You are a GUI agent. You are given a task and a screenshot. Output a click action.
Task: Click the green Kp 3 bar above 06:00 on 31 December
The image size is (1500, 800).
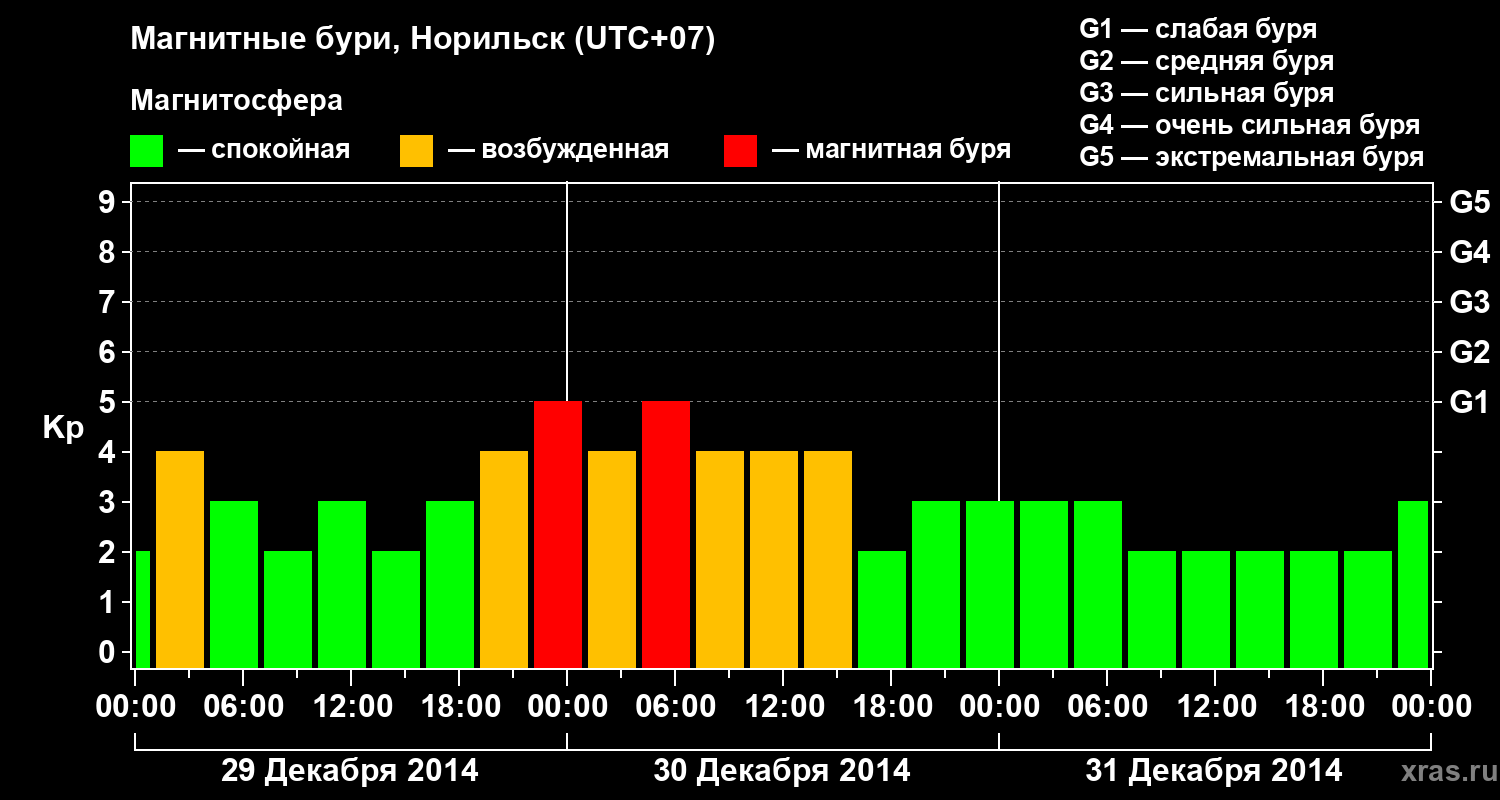1098,584
